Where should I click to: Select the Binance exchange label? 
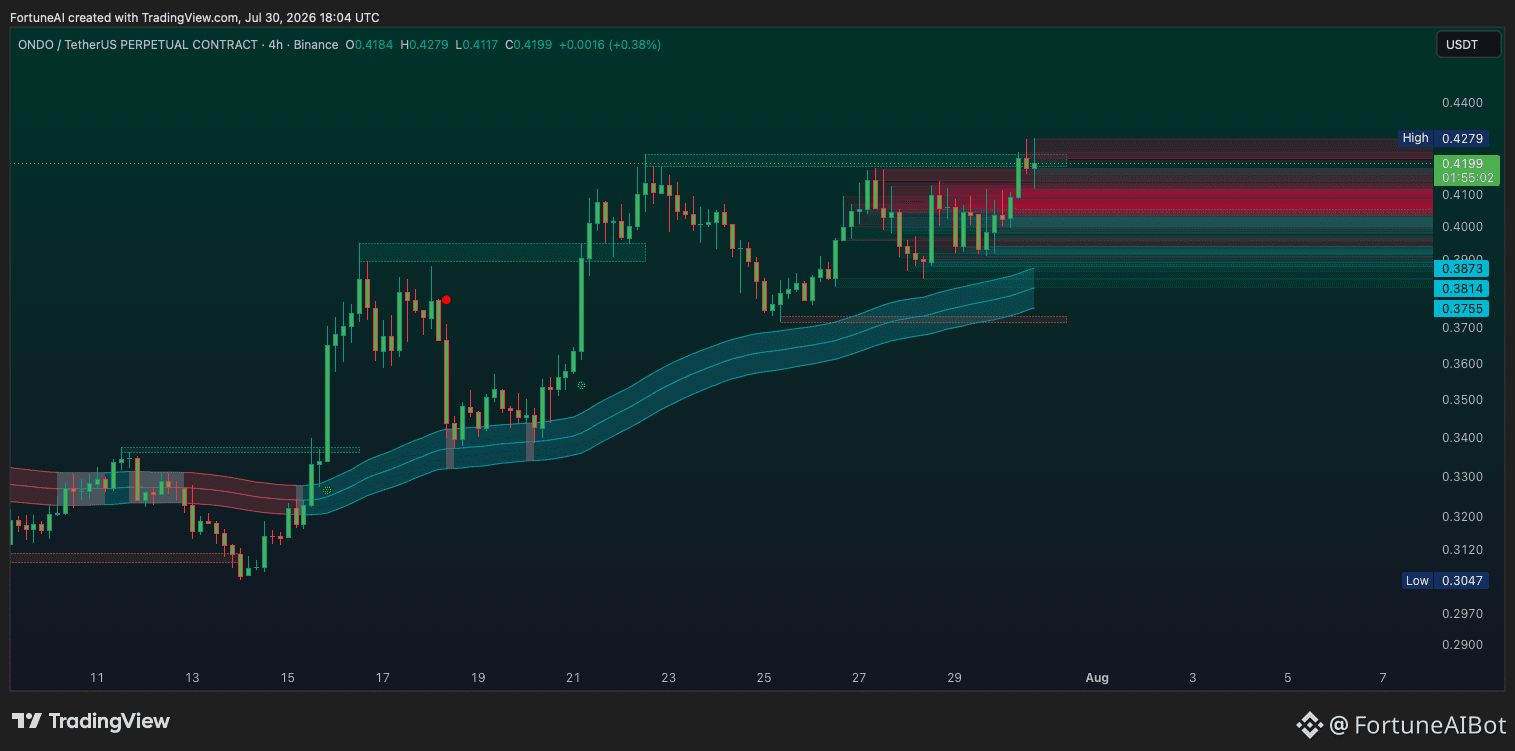click(x=316, y=45)
